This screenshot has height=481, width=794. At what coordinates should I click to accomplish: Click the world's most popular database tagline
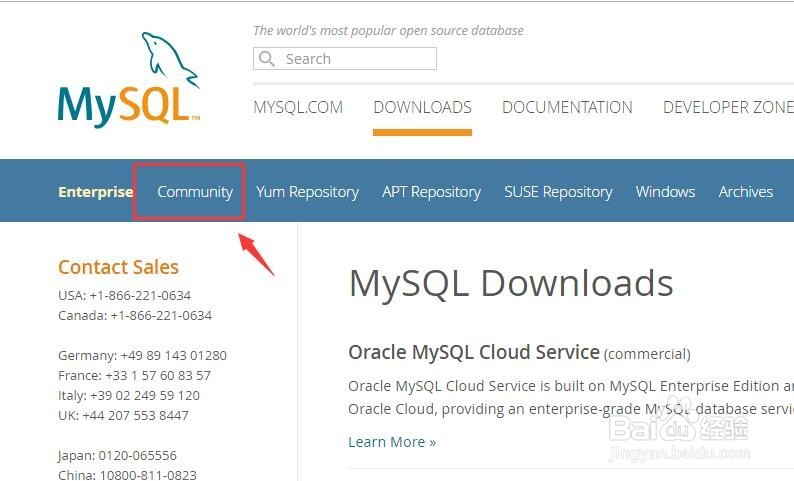[x=388, y=30]
